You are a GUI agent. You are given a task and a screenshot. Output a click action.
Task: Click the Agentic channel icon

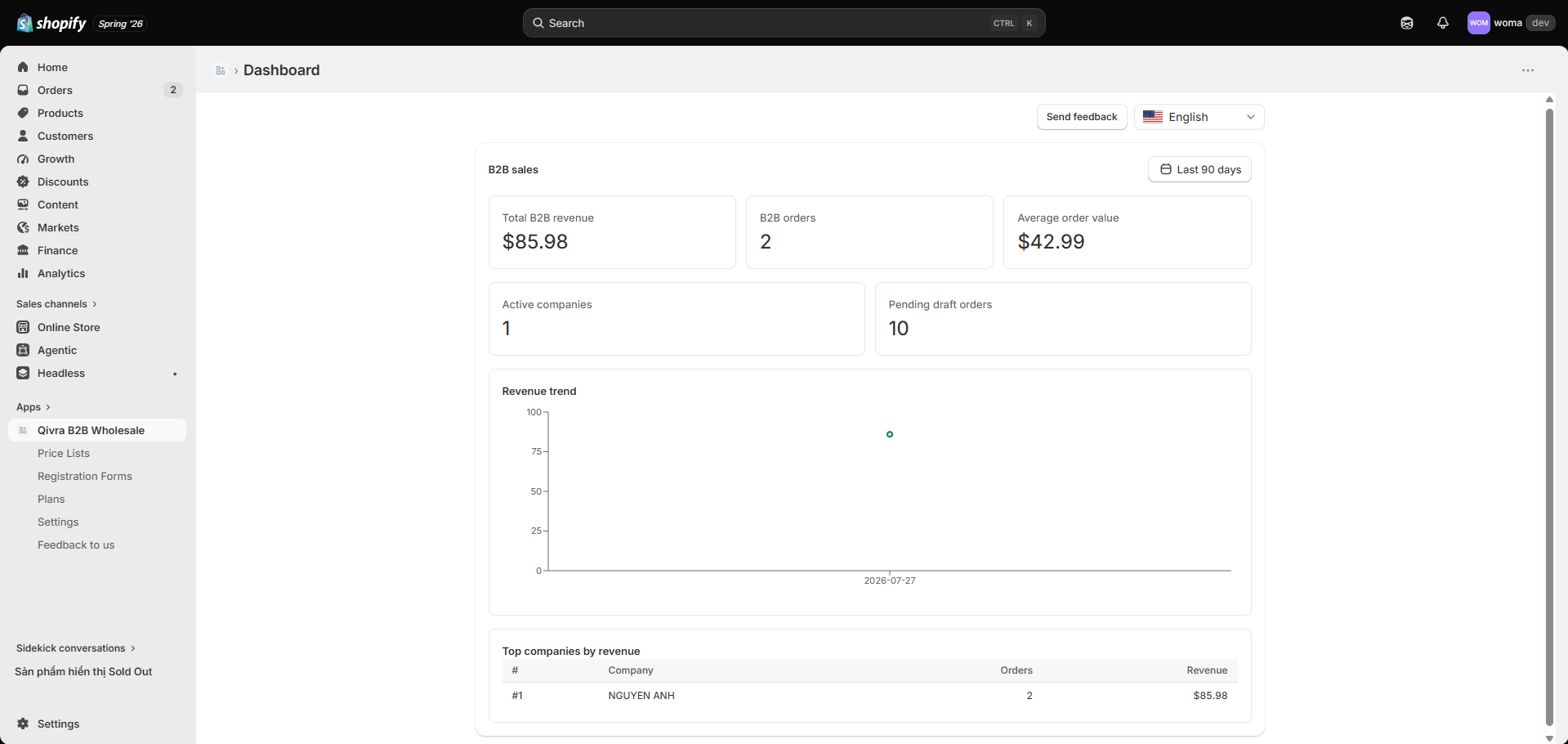point(23,350)
